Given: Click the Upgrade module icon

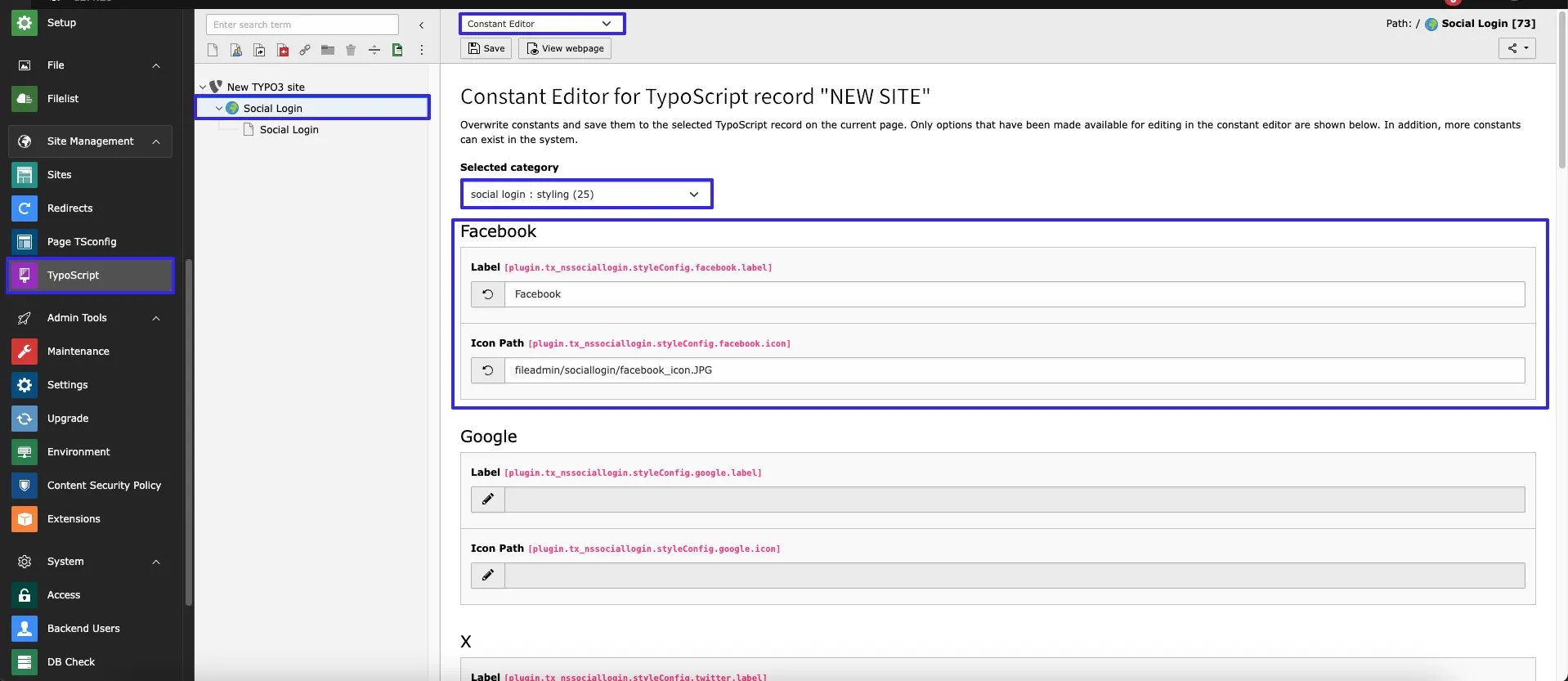Looking at the screenshot, I should tap(25, 419).
